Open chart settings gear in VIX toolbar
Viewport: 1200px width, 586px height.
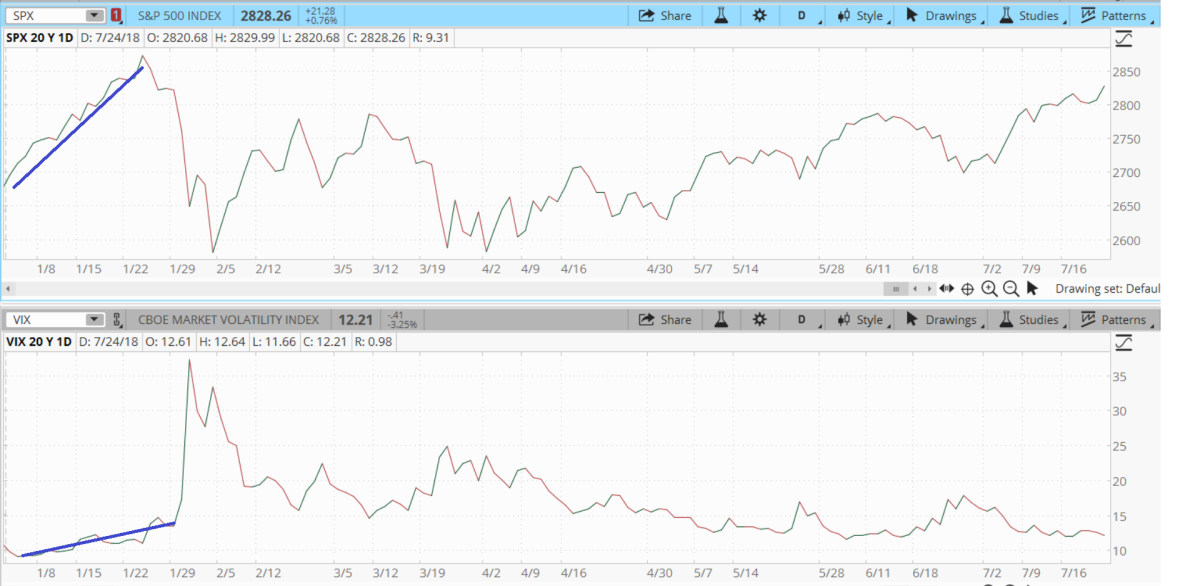coord(759,320)
